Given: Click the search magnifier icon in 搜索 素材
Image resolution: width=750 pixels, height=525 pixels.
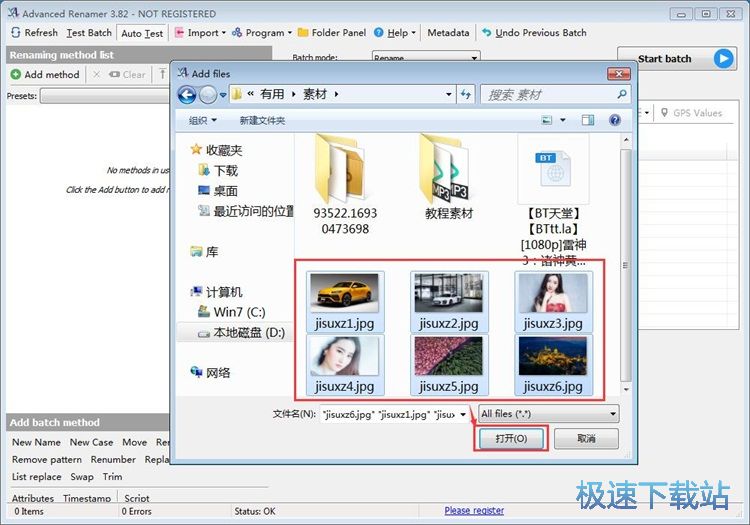Looking at the screenshot, I should (x=621, y=95).
